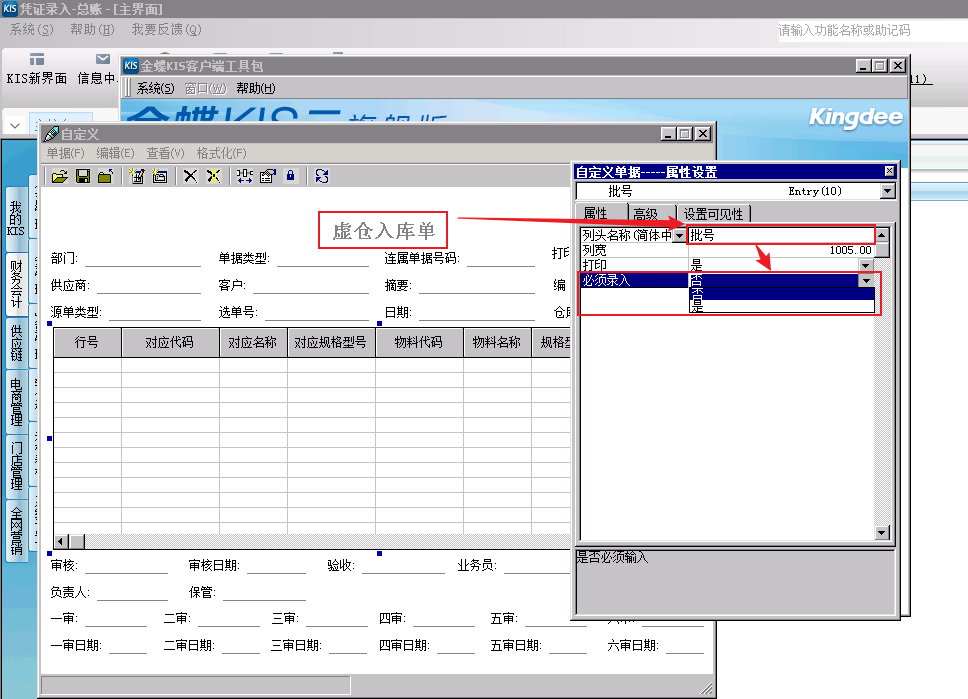
Task: Click the horizontal spacing alignment icon
Action: point(244,176)
